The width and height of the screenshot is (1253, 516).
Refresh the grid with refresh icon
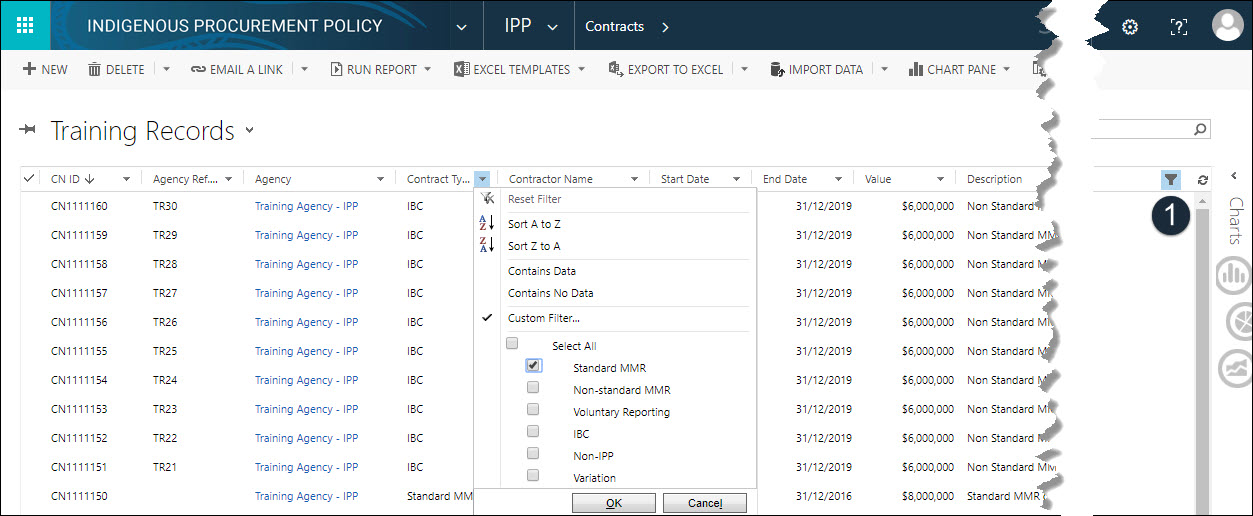1202,180
